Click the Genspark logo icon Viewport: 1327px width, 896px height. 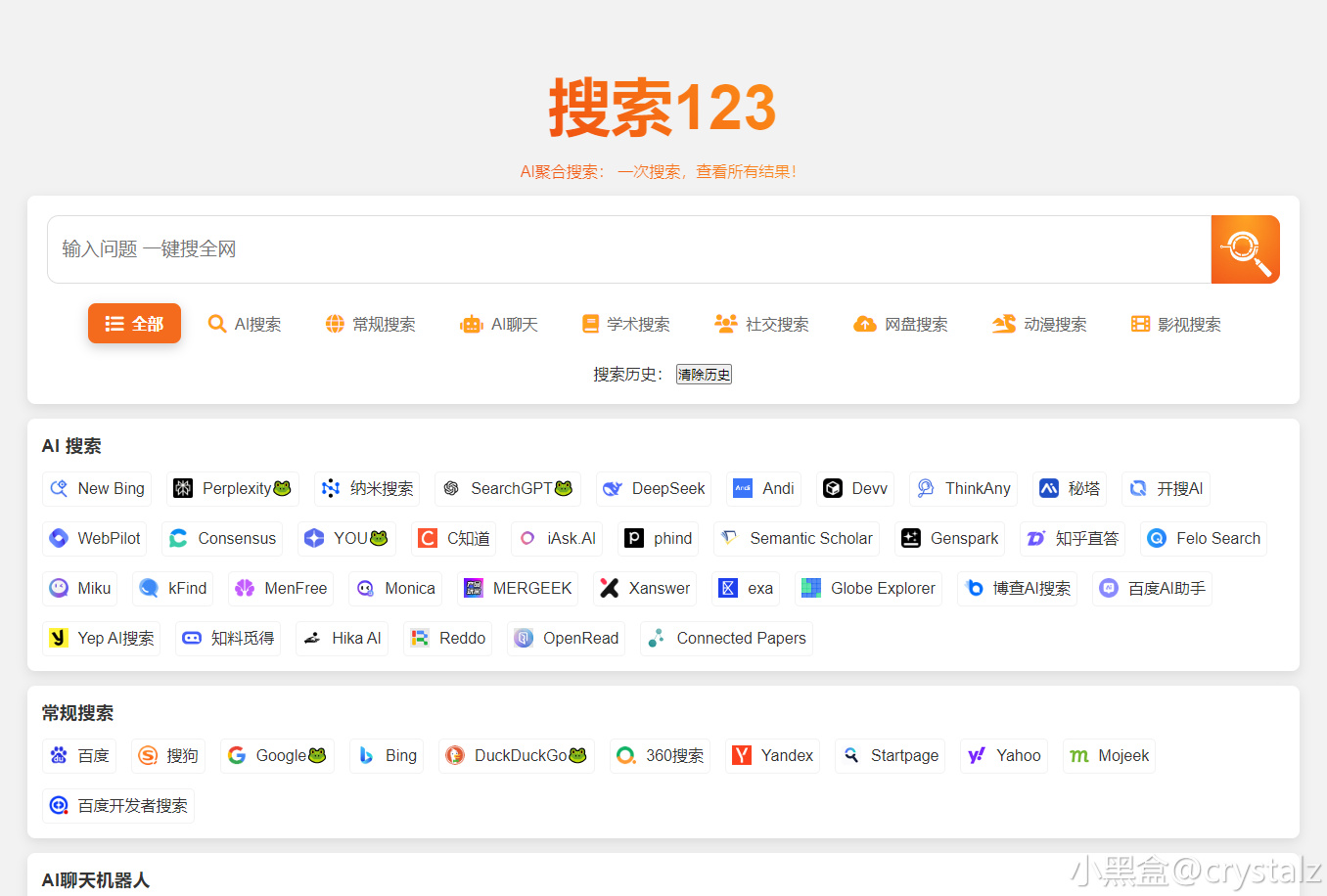tap(911, 538)
